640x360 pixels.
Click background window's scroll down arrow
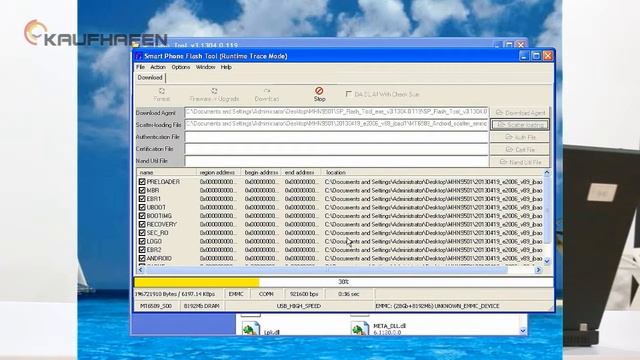[523, 331]
